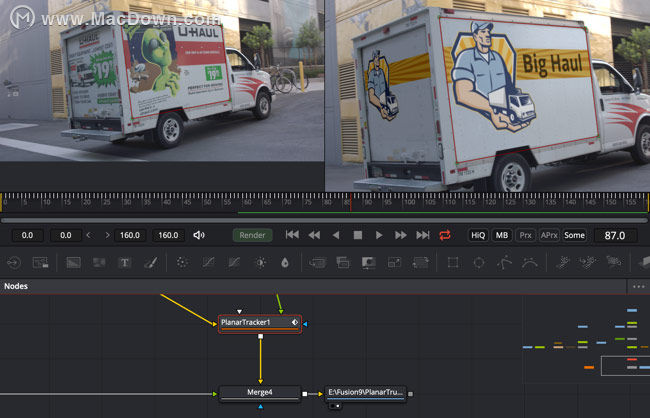Toggle APrx auto proxy mode
650x418 pixels.
pos(549,235)
